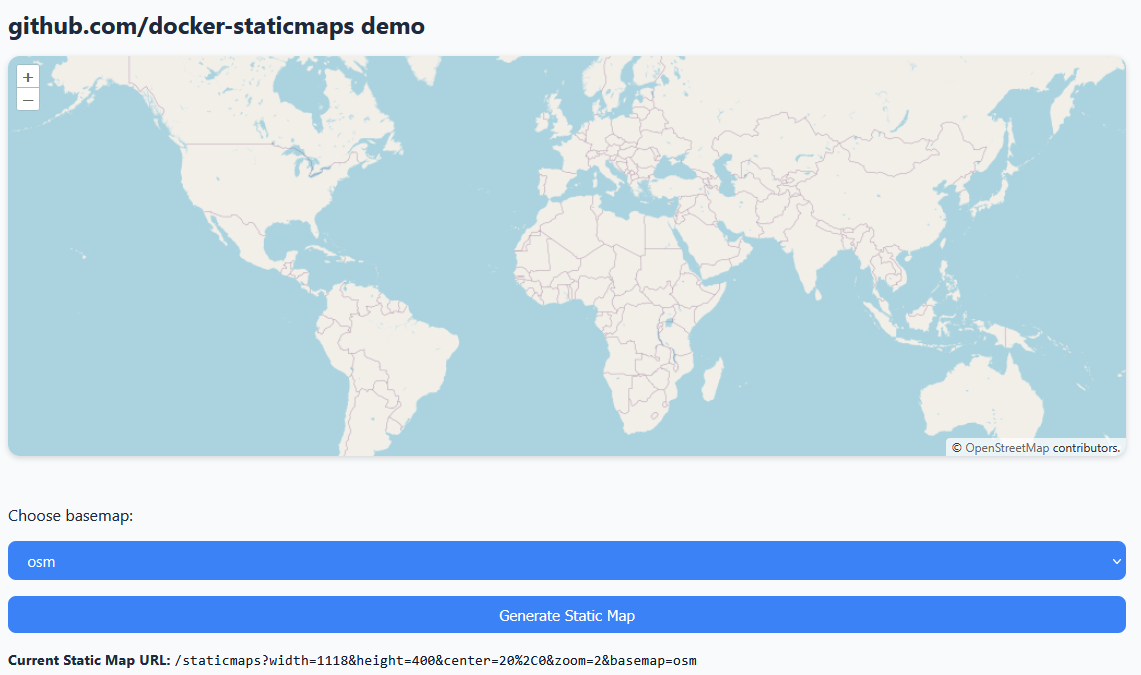Zoom in on the map
The height and width of the screenshot is (675, 1141).
coord(28,77)
